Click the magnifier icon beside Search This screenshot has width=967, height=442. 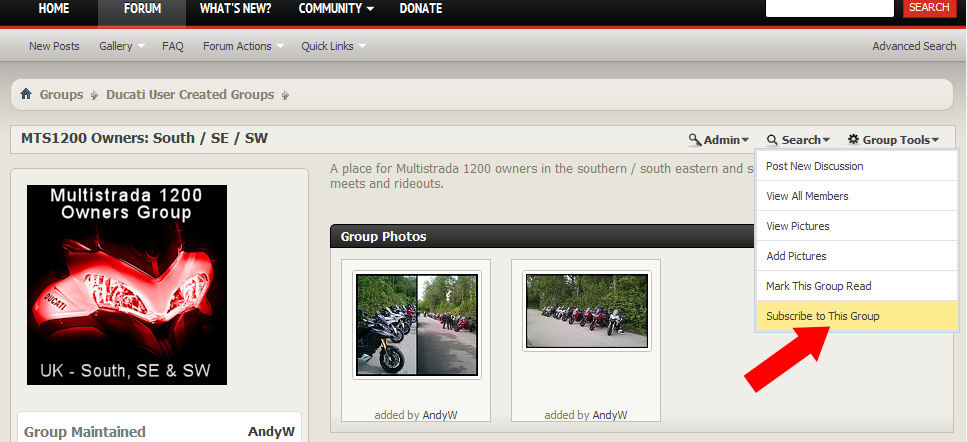coord(773,140)
